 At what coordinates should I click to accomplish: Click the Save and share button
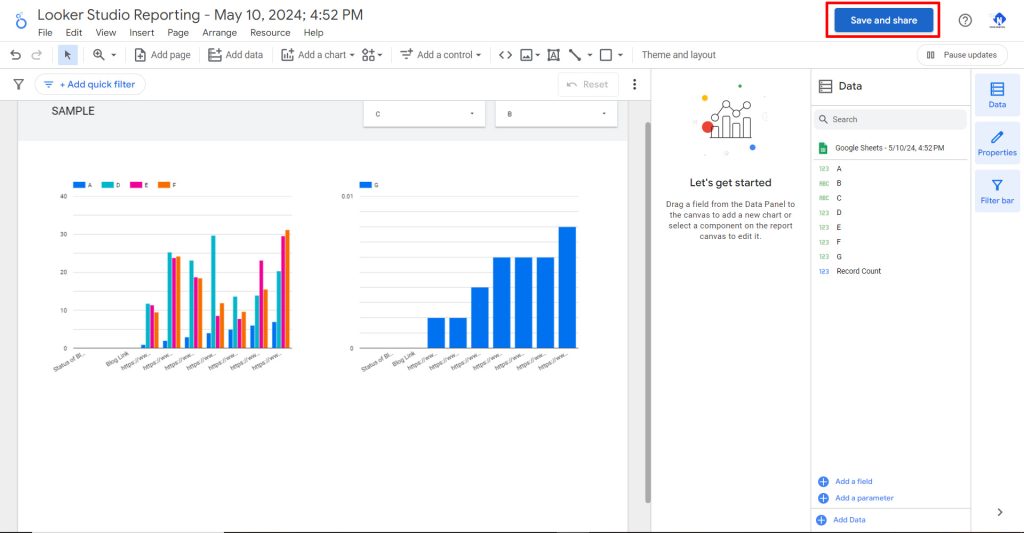click(x=883, y=20)
